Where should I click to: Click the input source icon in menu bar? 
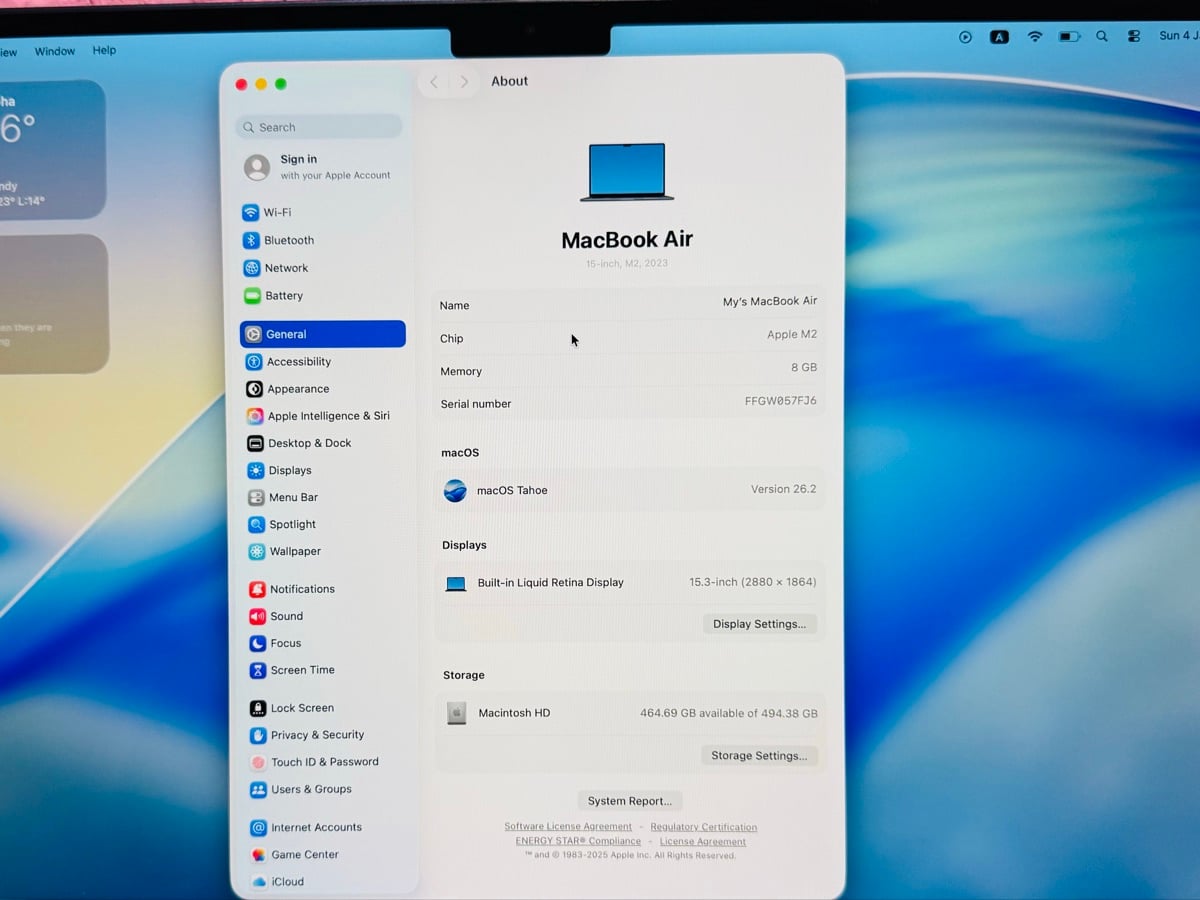[999, 37]
